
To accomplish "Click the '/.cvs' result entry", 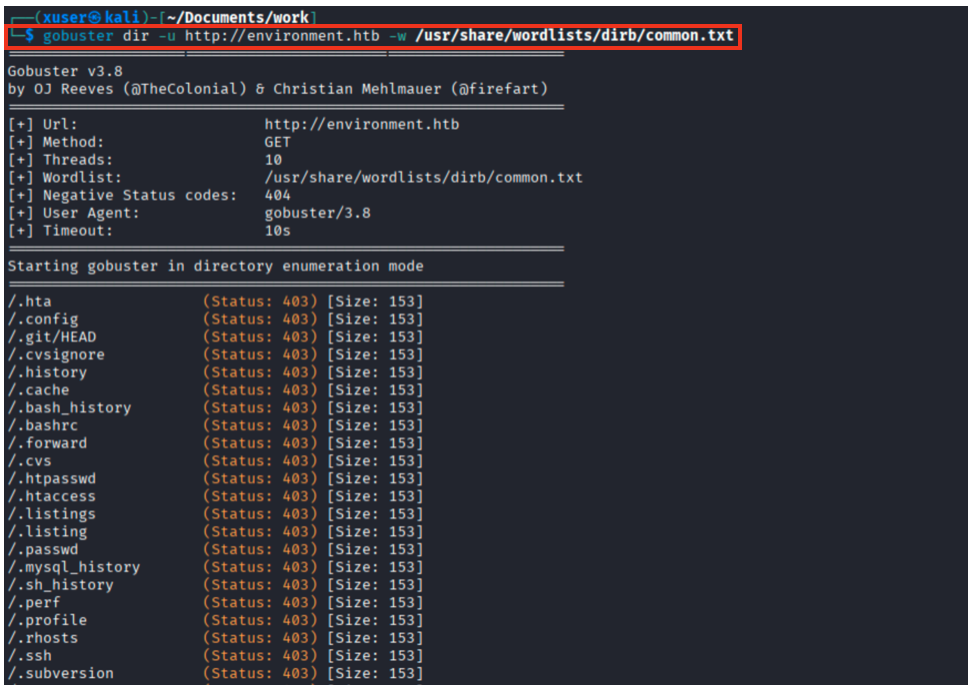I will pyautogui.click(x=30, y=461).
